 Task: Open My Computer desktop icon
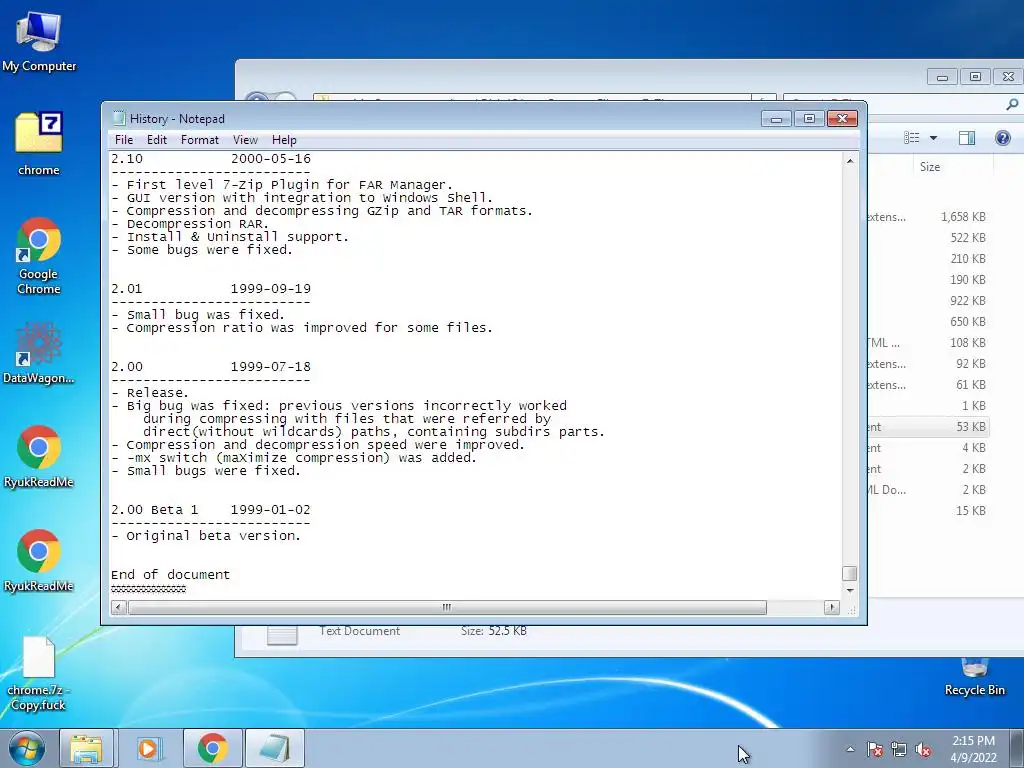pos(39,42)
